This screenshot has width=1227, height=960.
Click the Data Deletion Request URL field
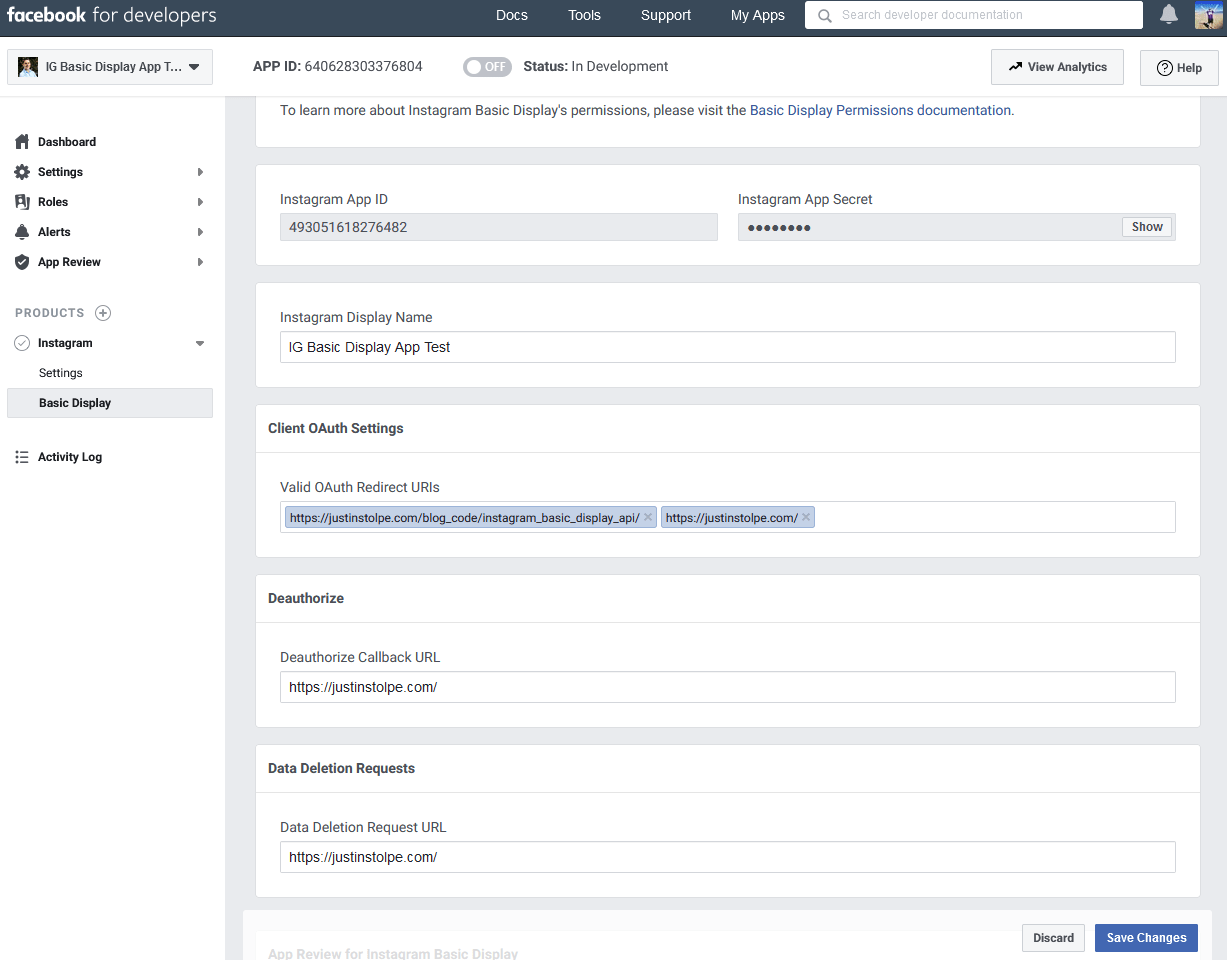(728, 857)
